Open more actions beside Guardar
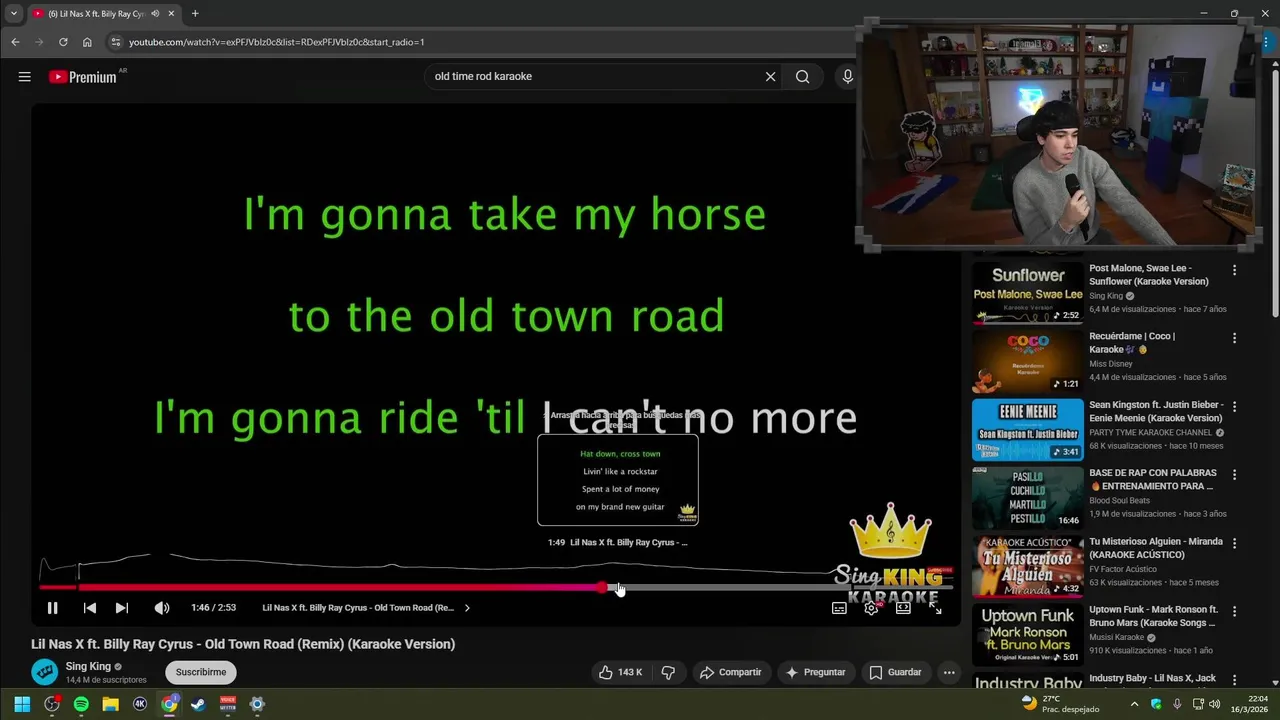 pos(949,673)
